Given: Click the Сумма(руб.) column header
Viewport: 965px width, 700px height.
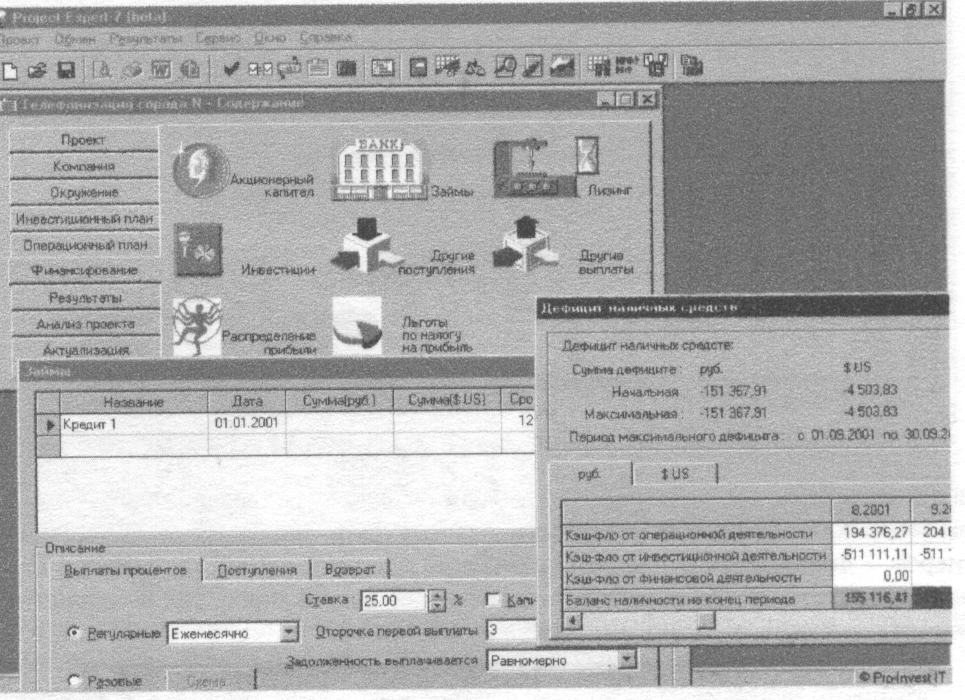Looking at the screenshot, I should 339,400.
